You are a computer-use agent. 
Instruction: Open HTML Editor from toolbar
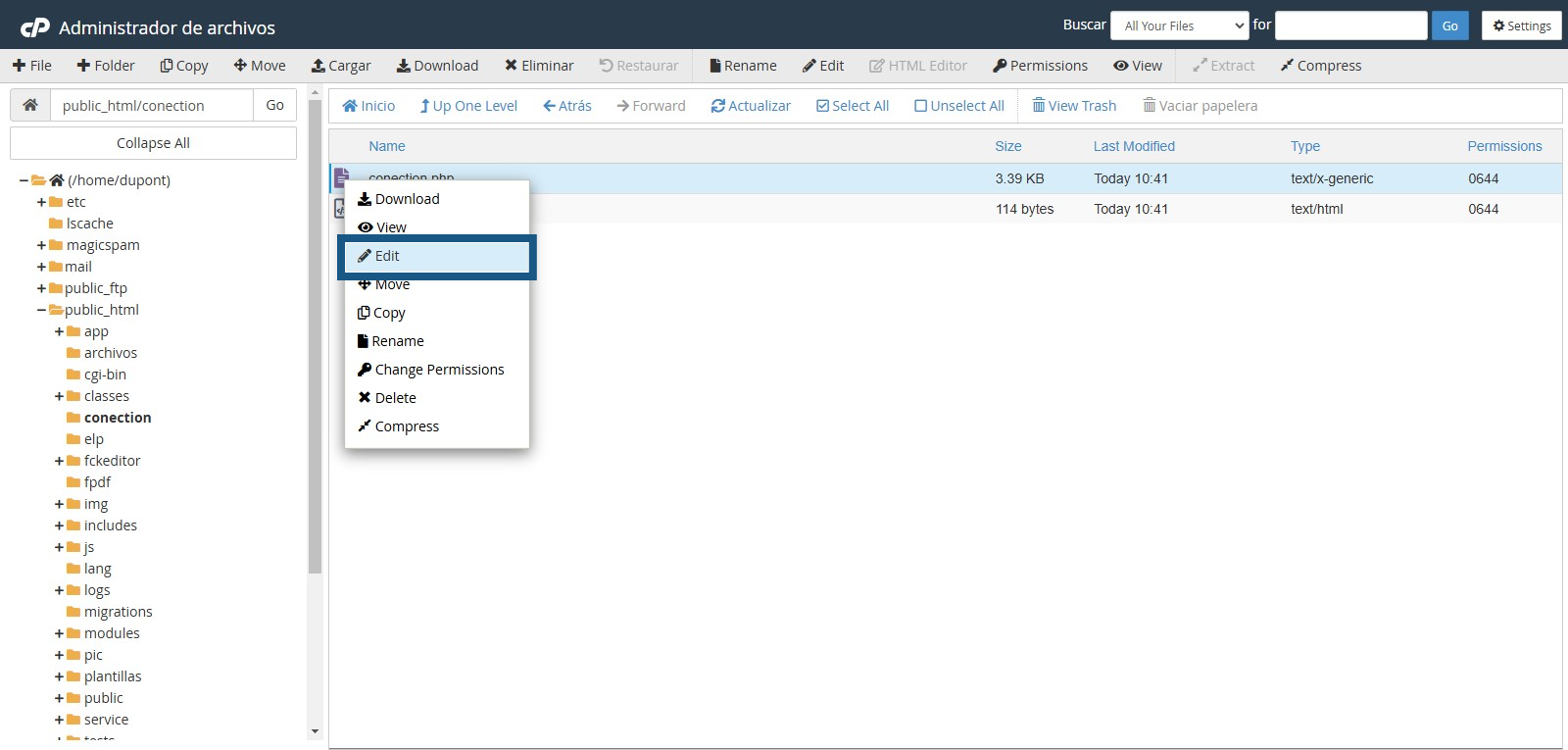click(x=918, y=66)
